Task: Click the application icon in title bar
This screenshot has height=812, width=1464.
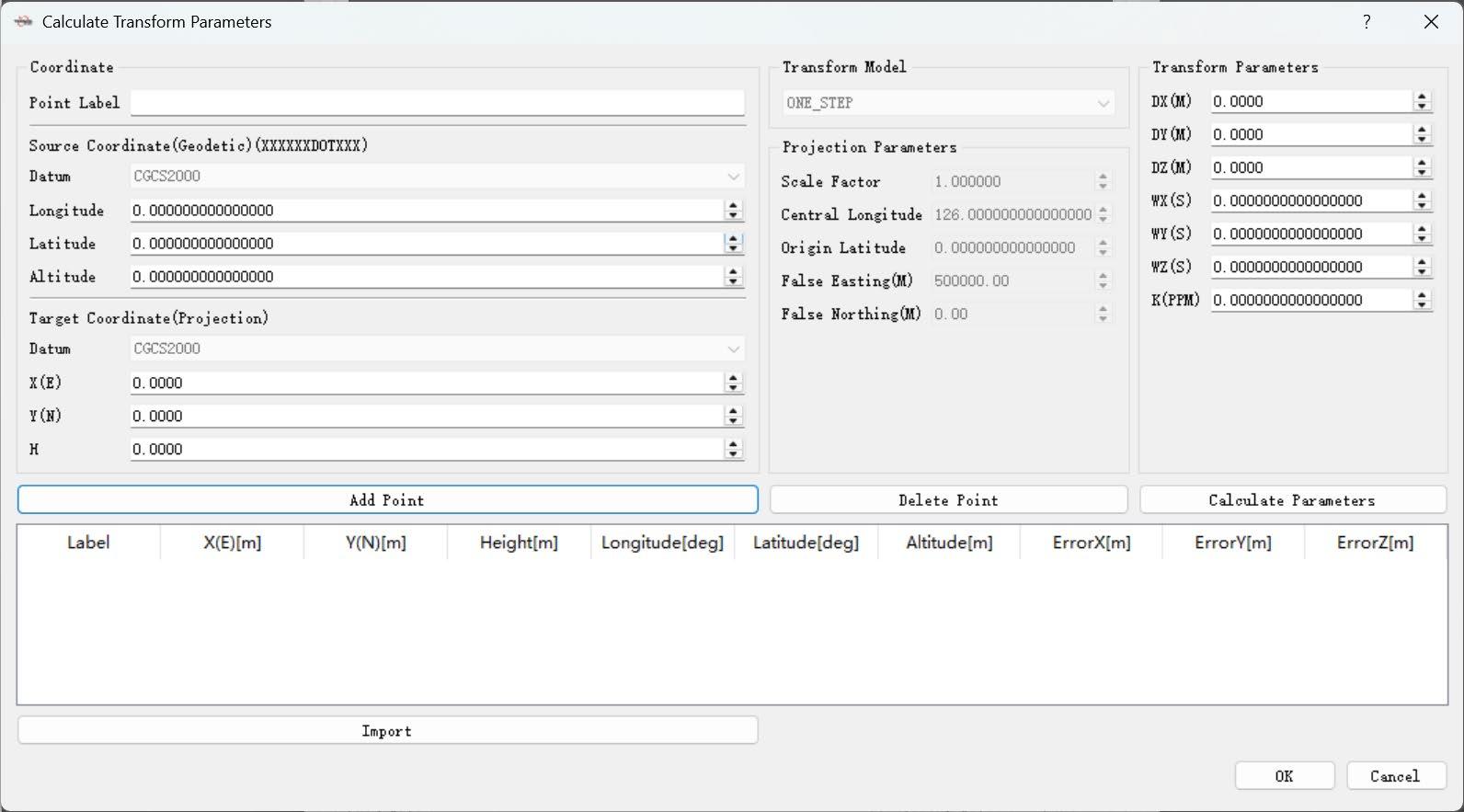Action: [23, 21]
